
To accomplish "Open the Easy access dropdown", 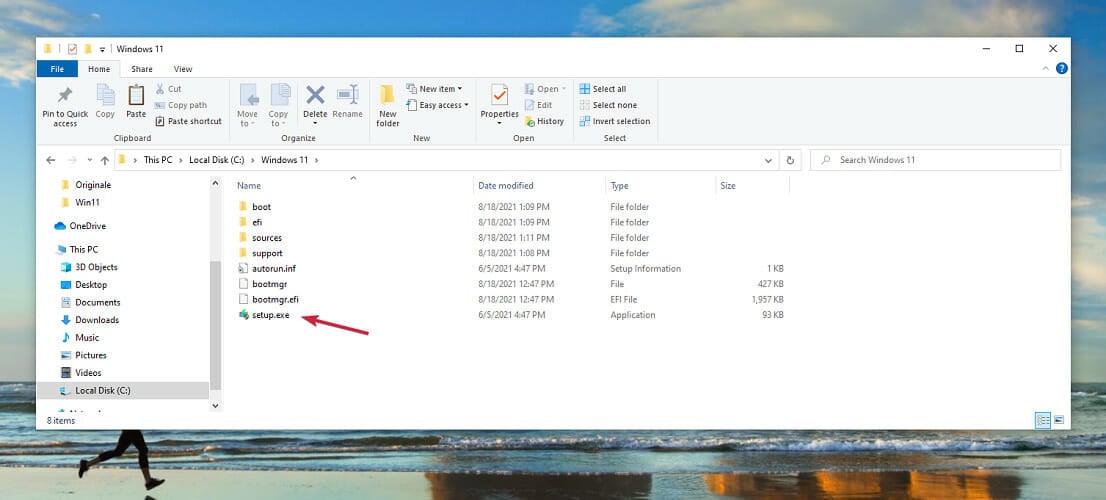I will point(437,105).
